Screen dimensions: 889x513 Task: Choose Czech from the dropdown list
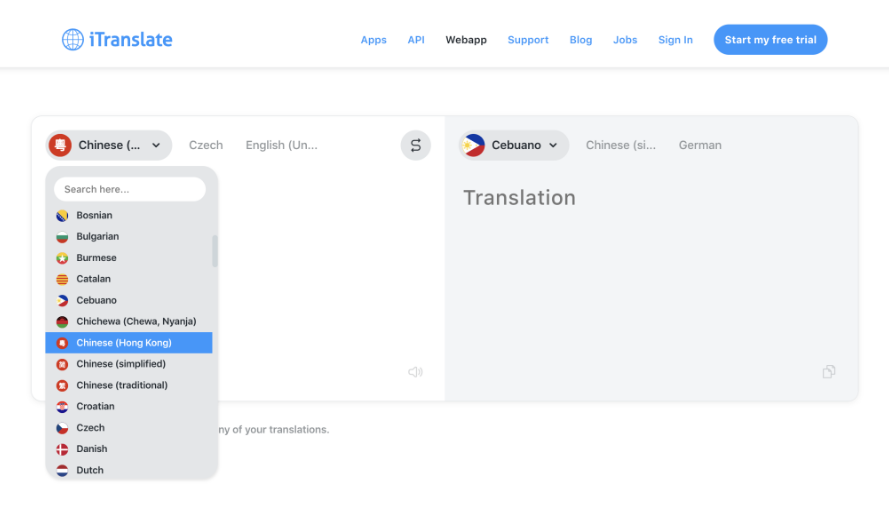click(x=129, y=428)
